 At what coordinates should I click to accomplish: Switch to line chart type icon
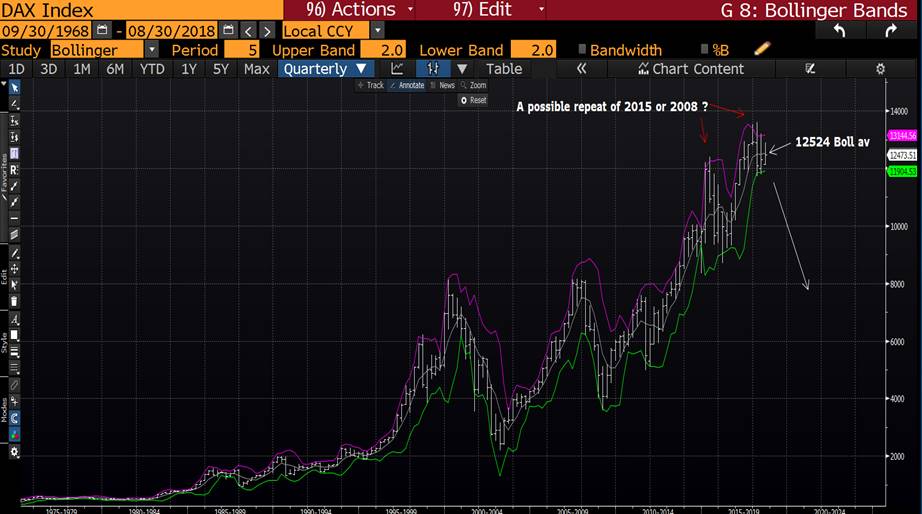click(397, 69)
